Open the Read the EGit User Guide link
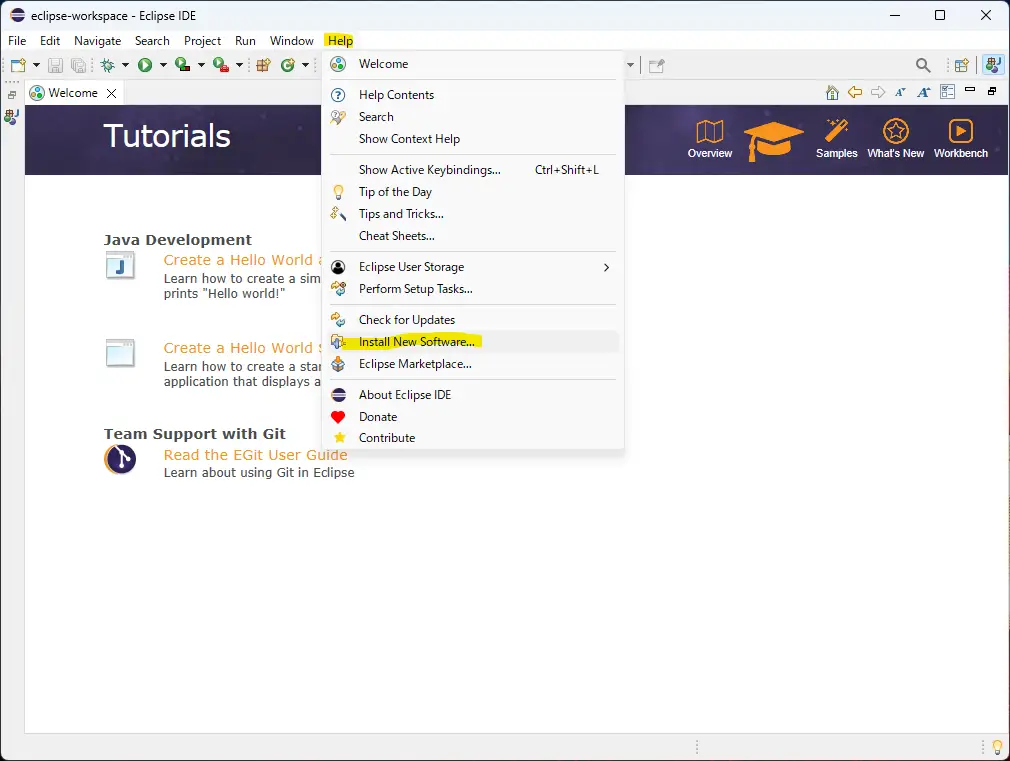 (x=255, y=455)
